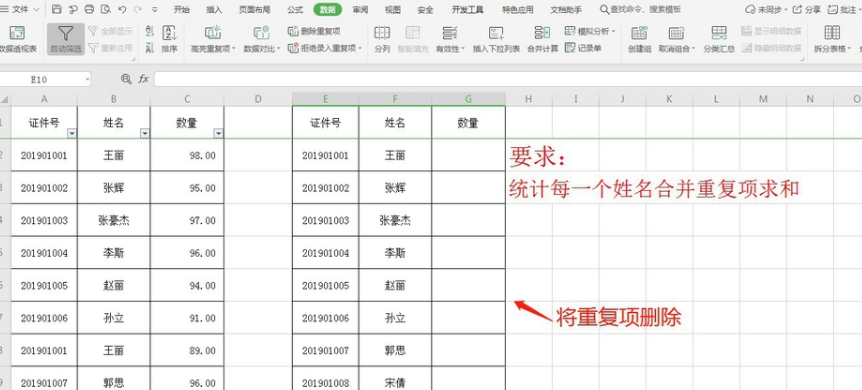Click the Save icon in quick access toolbar

pos(57,9)
